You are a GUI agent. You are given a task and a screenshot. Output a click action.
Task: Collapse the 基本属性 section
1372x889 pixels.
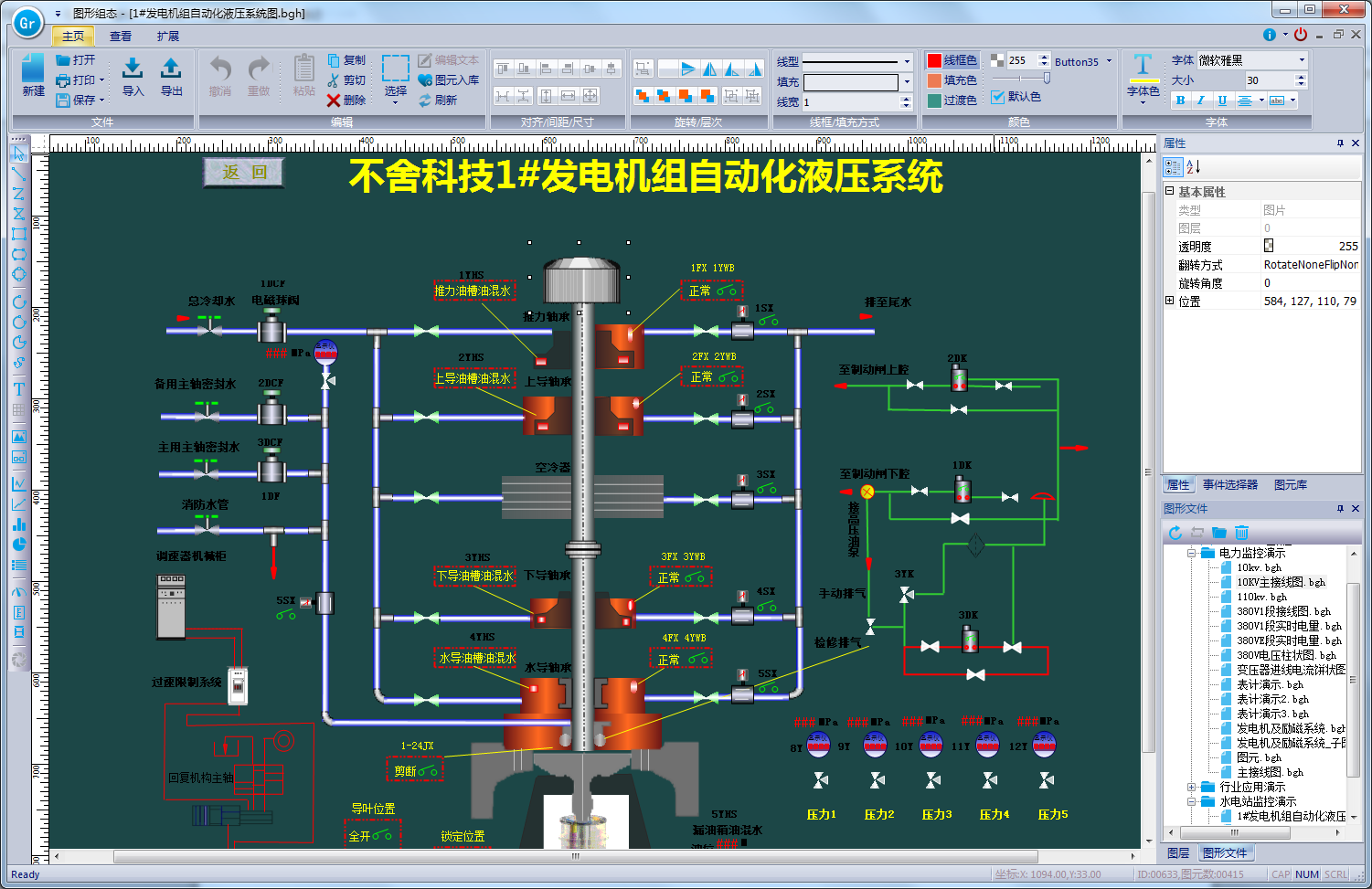tap(1169, 191)
